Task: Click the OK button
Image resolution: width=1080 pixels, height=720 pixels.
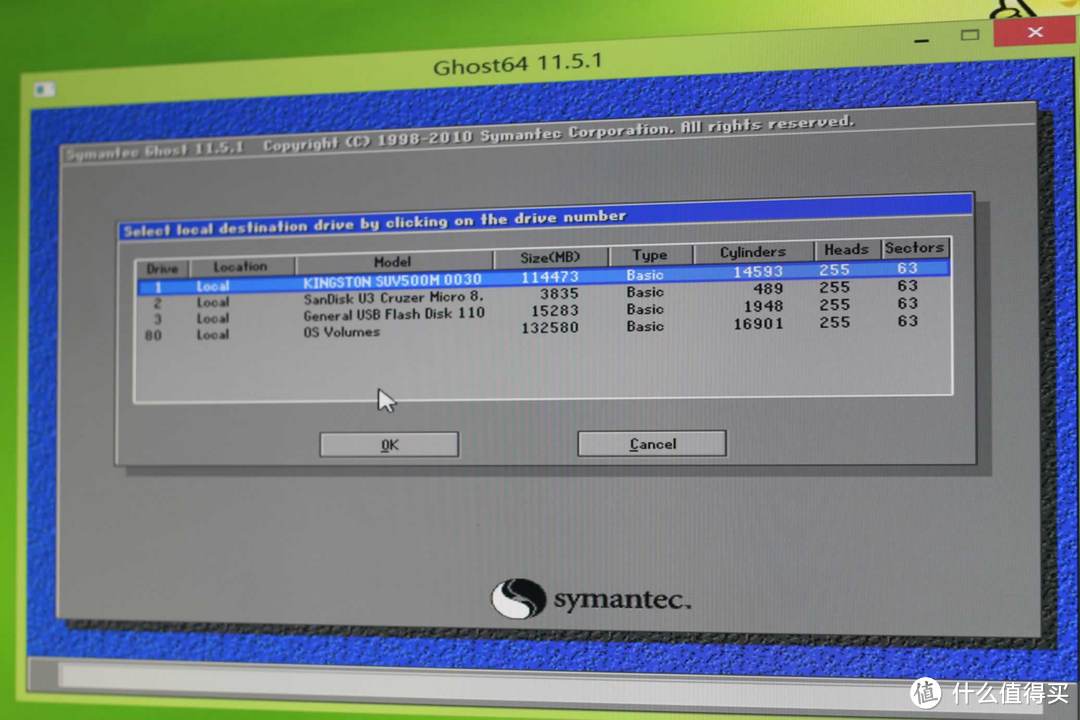Action: tap(389, 444)
